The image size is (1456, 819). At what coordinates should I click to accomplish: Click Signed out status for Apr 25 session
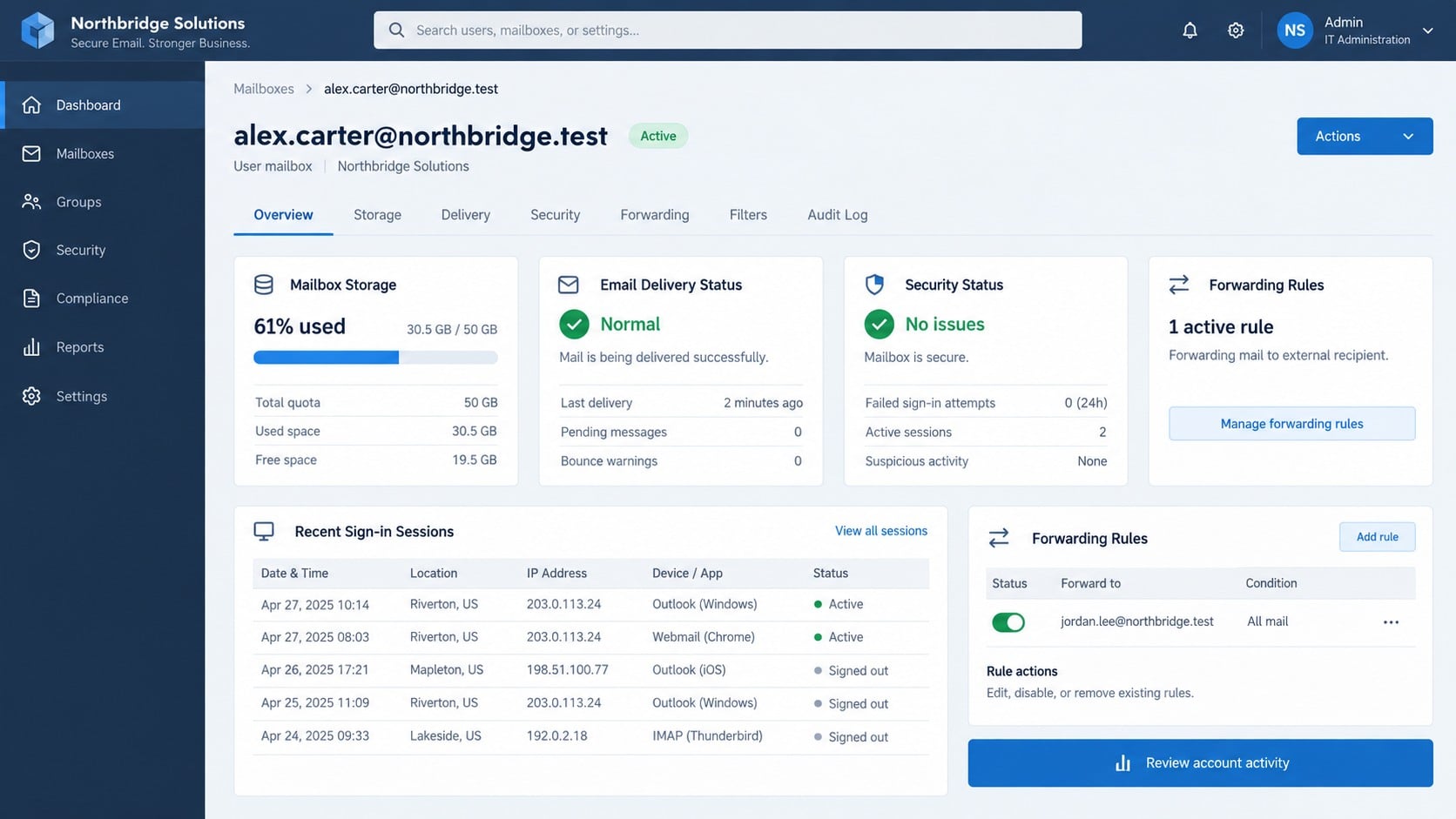pyautogui.click(x=851, y=704)
